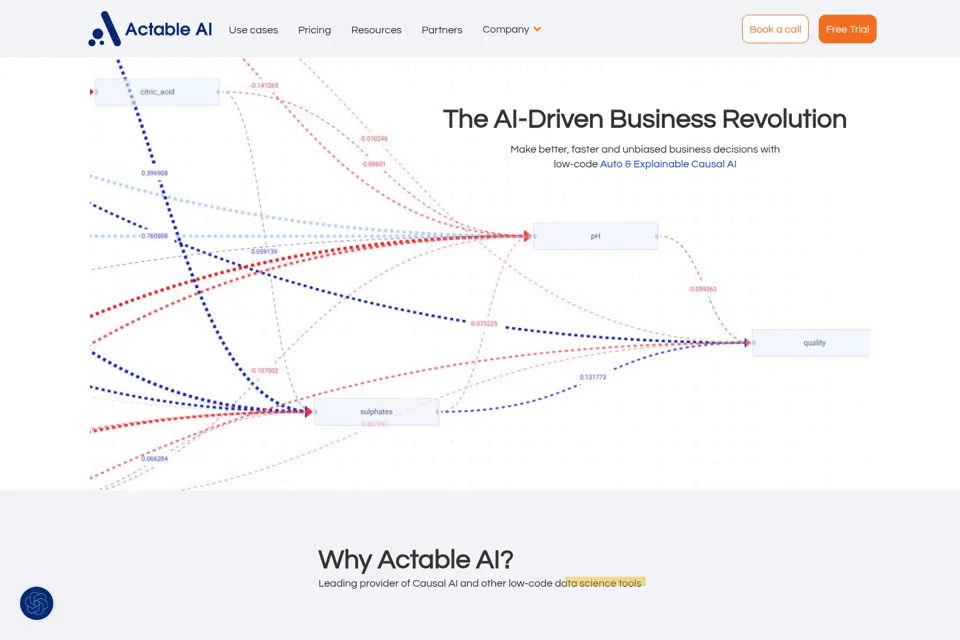This screenshot has width=960, height=640.
Task: Click the red arrowhead entering sulphates node
Action: pos(309,412)
